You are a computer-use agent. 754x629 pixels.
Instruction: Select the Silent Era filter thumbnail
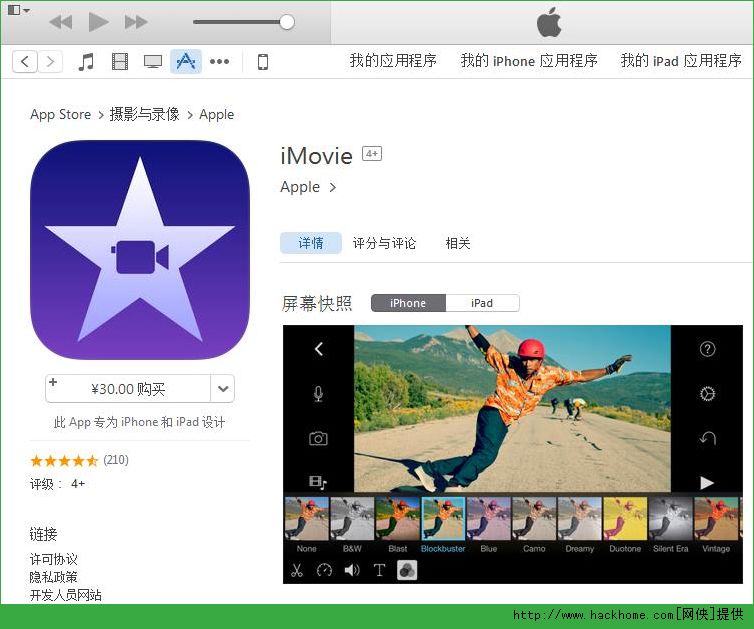(x=671, y=519)
